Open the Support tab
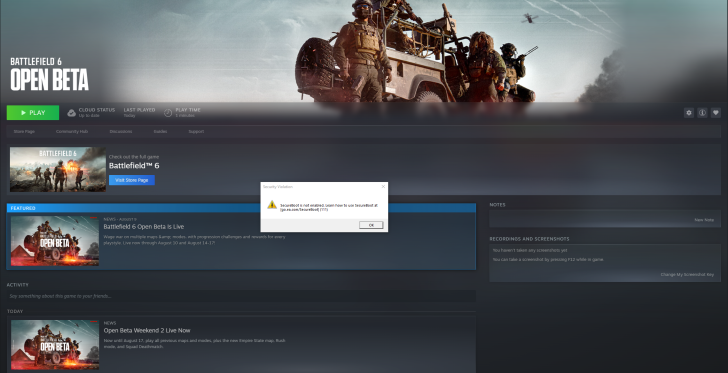Screen dimensions: 728x373 coord(196,131)
